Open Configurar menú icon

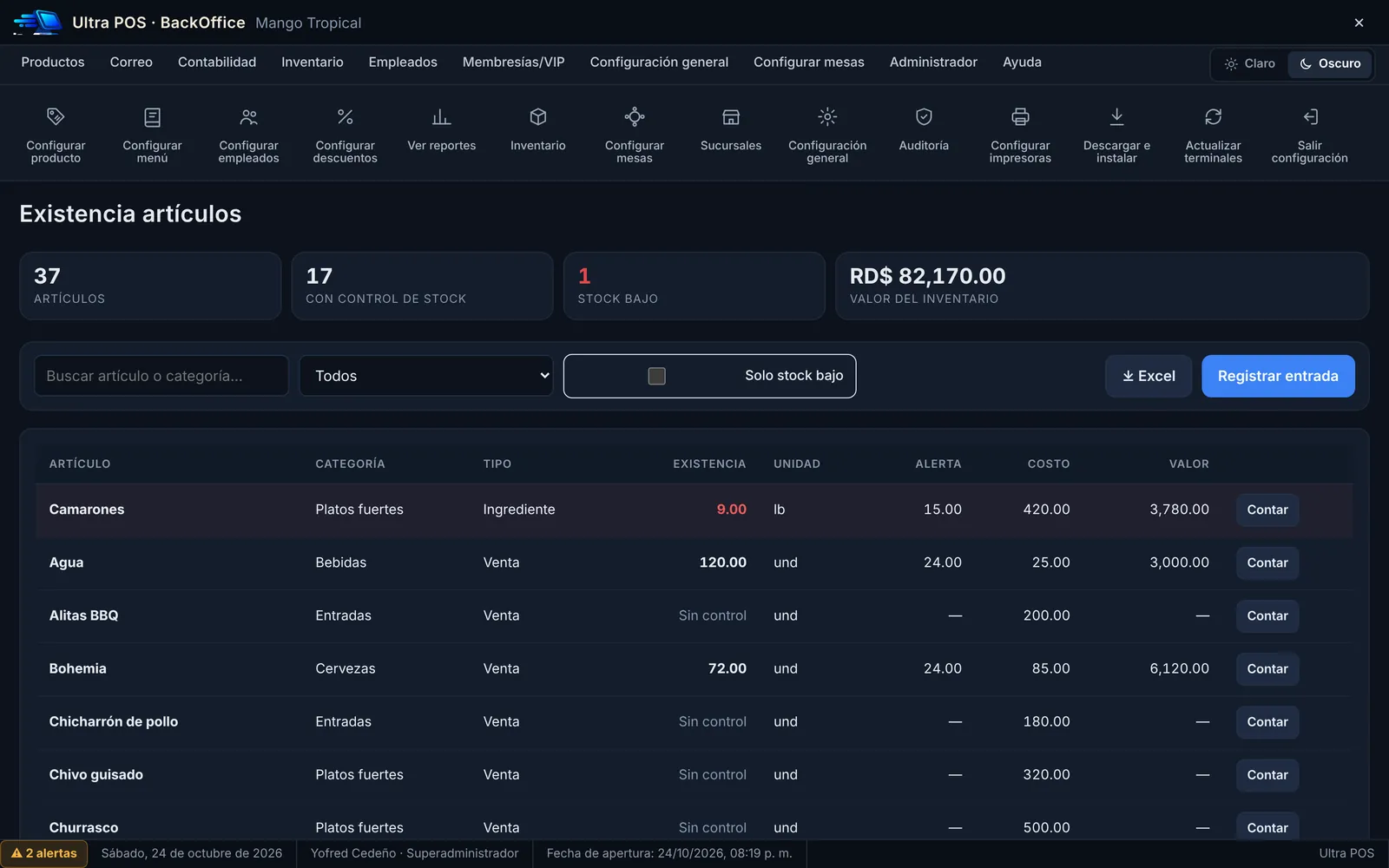tap(152, 117)
